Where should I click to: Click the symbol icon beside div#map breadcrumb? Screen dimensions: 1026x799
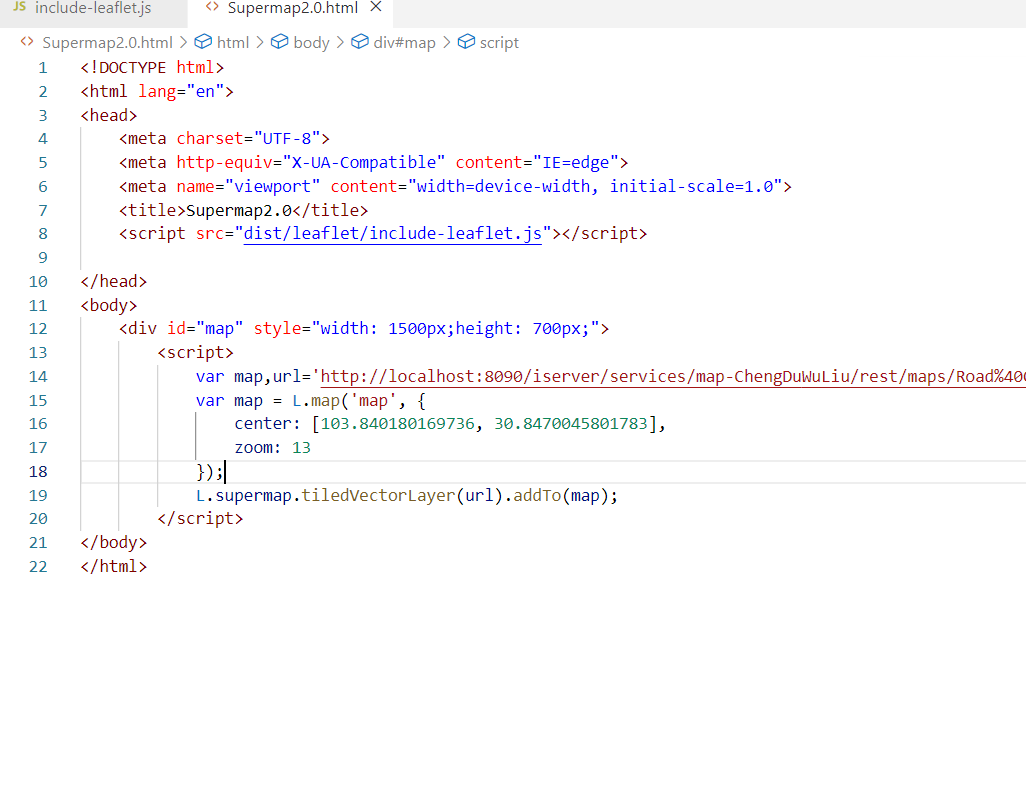tap(360, 42)
